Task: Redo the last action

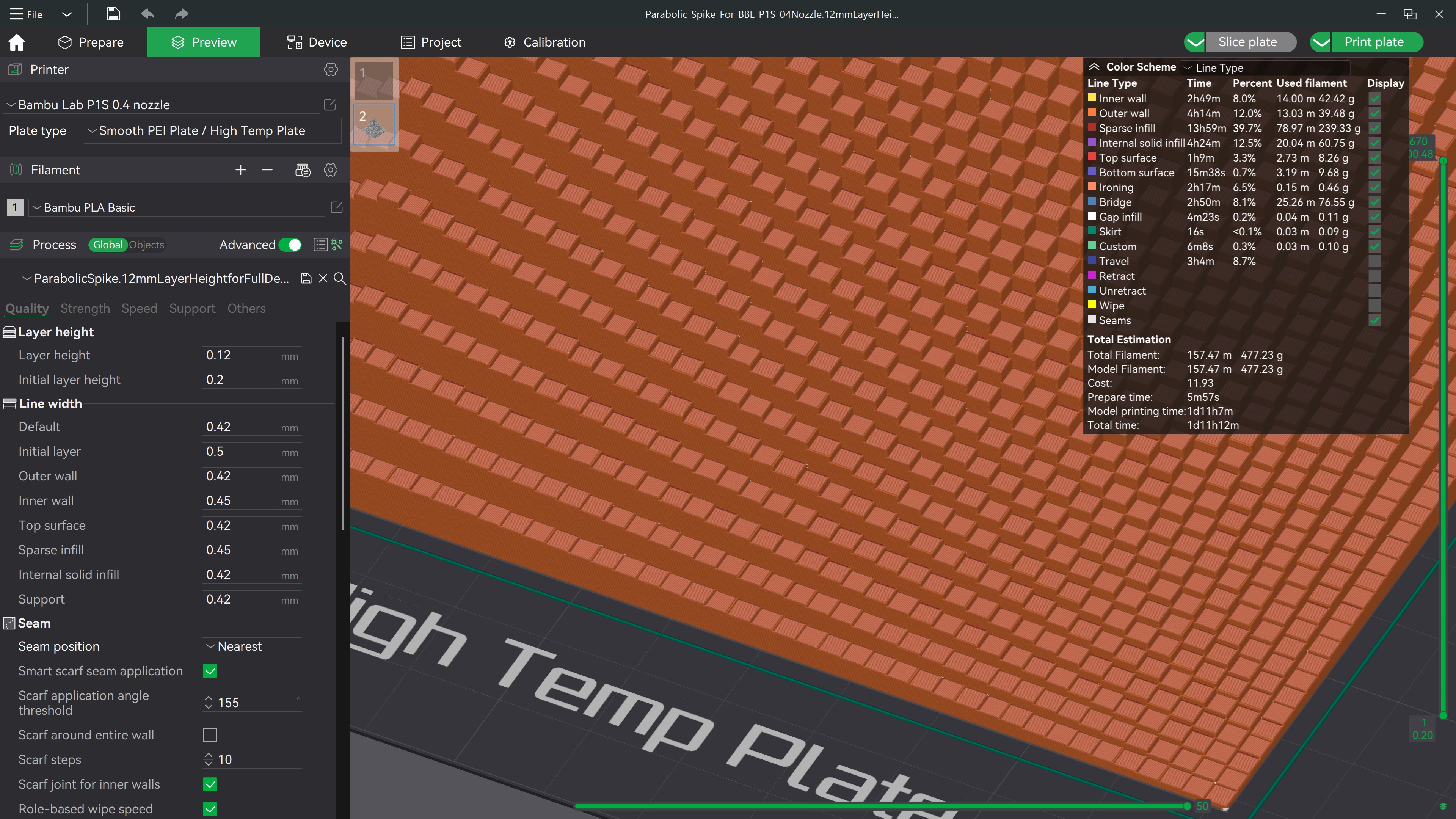Action: point(182,14)
